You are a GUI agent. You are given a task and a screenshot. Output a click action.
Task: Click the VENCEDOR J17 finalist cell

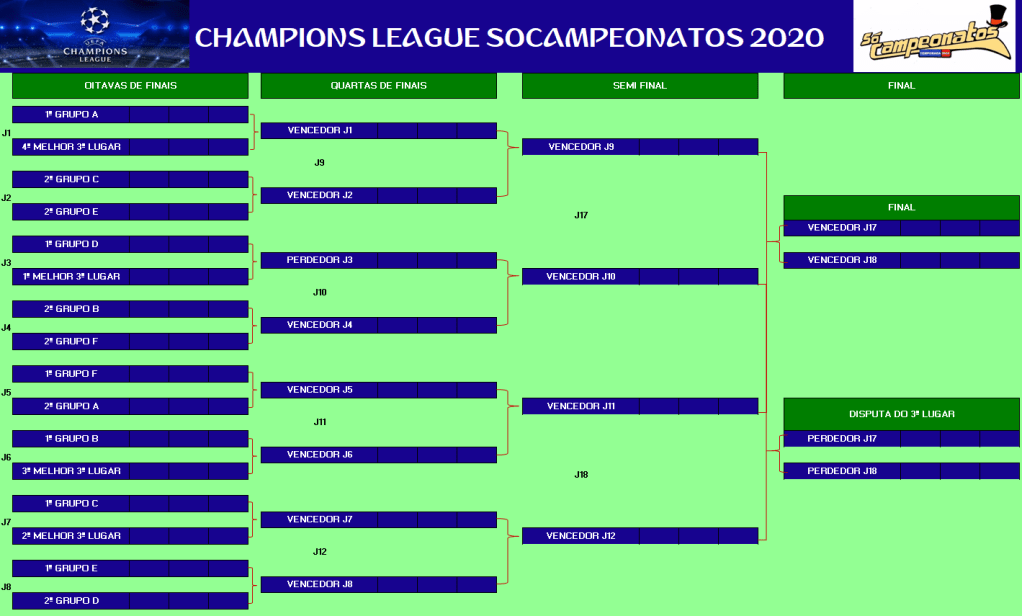842,228
